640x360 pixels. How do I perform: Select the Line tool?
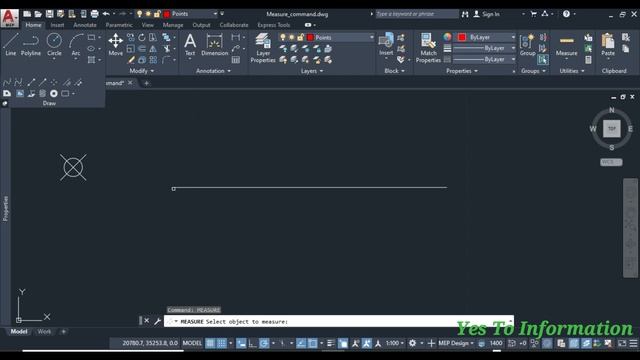coord(11,45)
